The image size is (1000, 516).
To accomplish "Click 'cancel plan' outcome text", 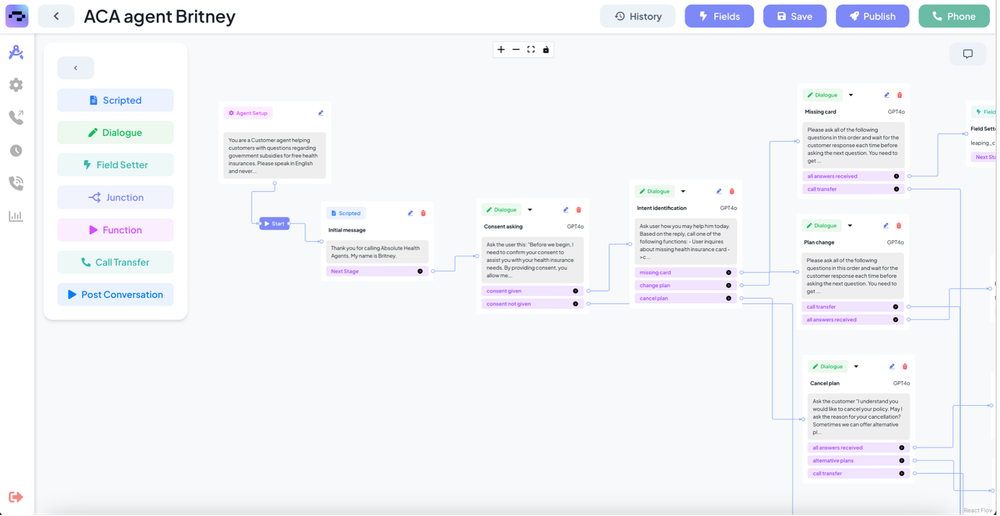I will (653, 298).
